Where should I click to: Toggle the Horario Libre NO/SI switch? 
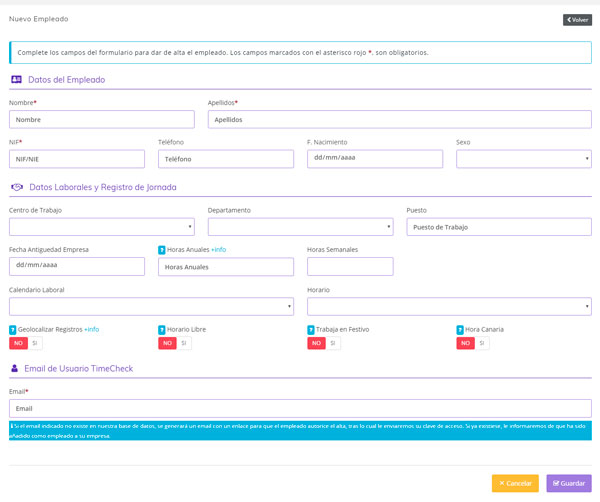(x=175, y=343)
